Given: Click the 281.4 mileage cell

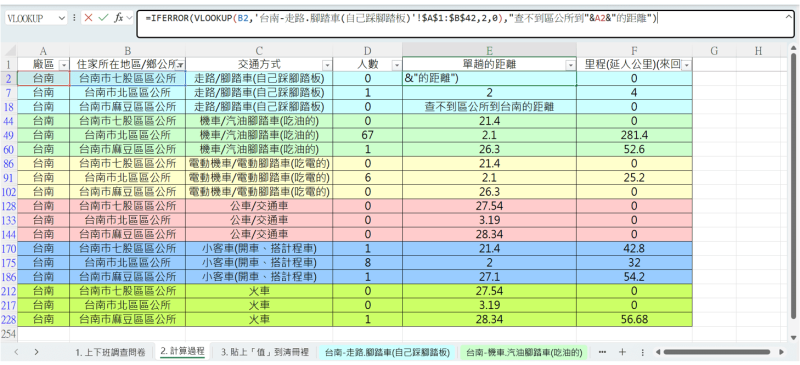Looking at the screenshot, I should tap(634, 135).
